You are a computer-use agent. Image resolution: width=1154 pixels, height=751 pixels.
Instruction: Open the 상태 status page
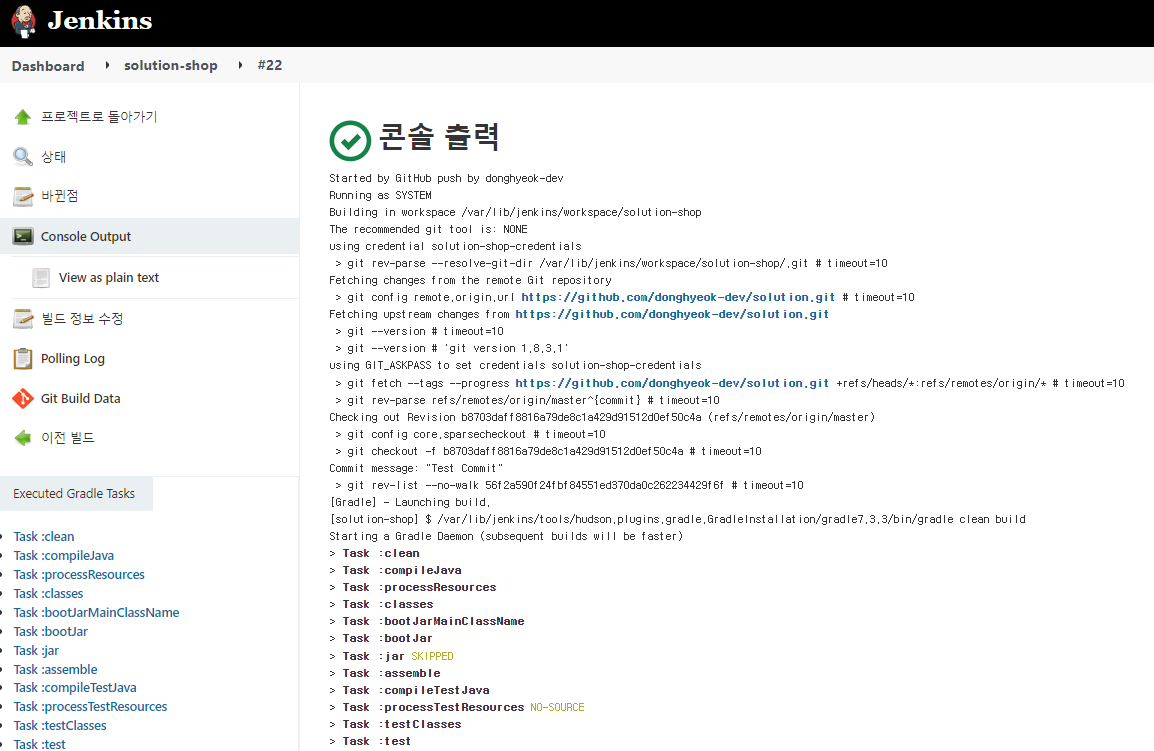[x=53, y=157]
